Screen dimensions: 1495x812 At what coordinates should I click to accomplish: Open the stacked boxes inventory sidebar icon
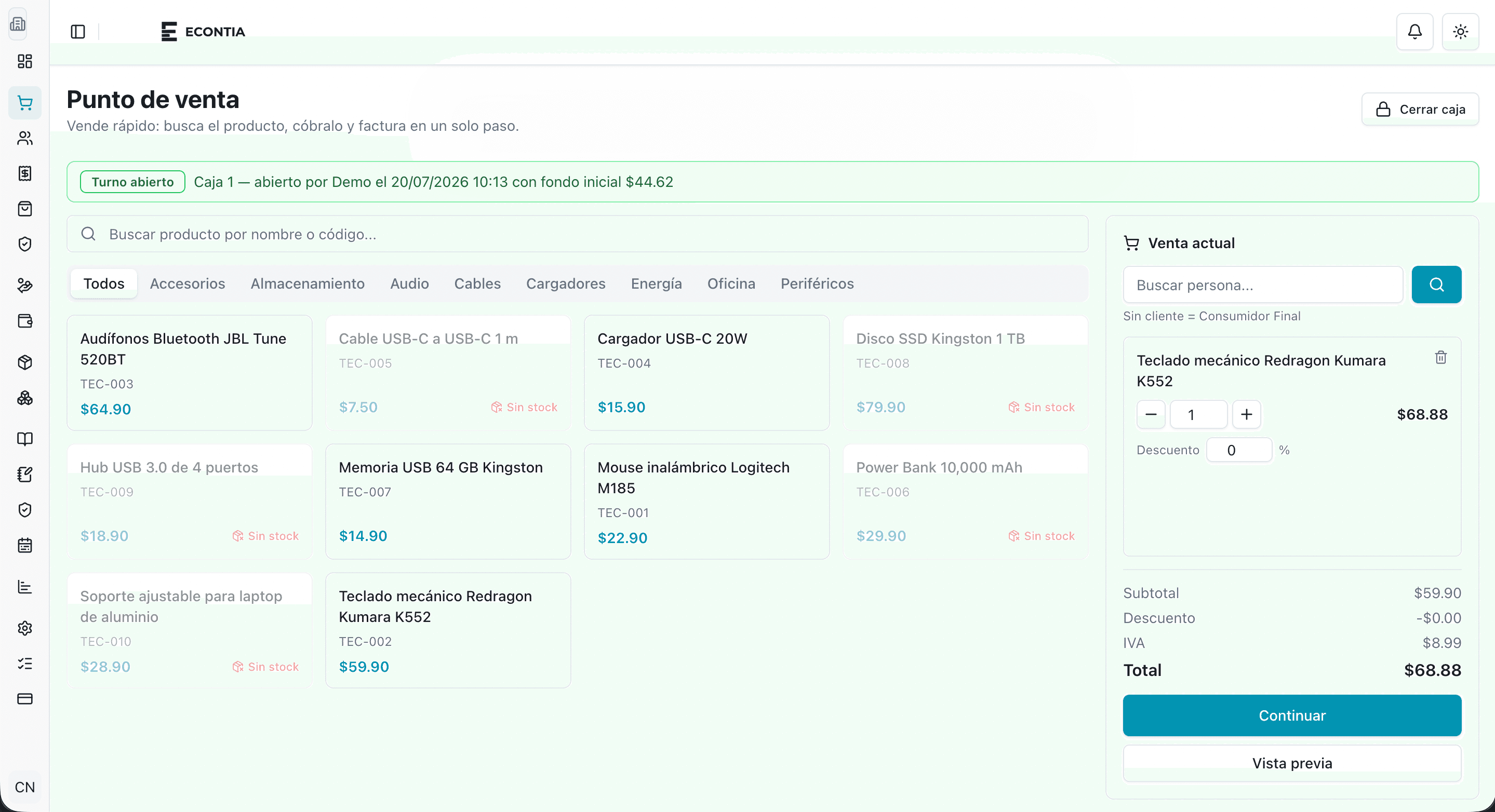[25, 398]
